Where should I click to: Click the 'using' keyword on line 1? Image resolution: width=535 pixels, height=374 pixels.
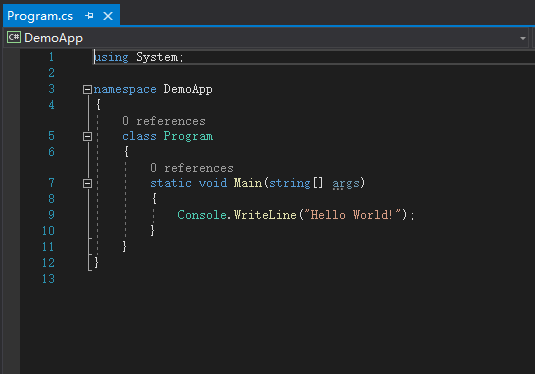tap(111, 57)
